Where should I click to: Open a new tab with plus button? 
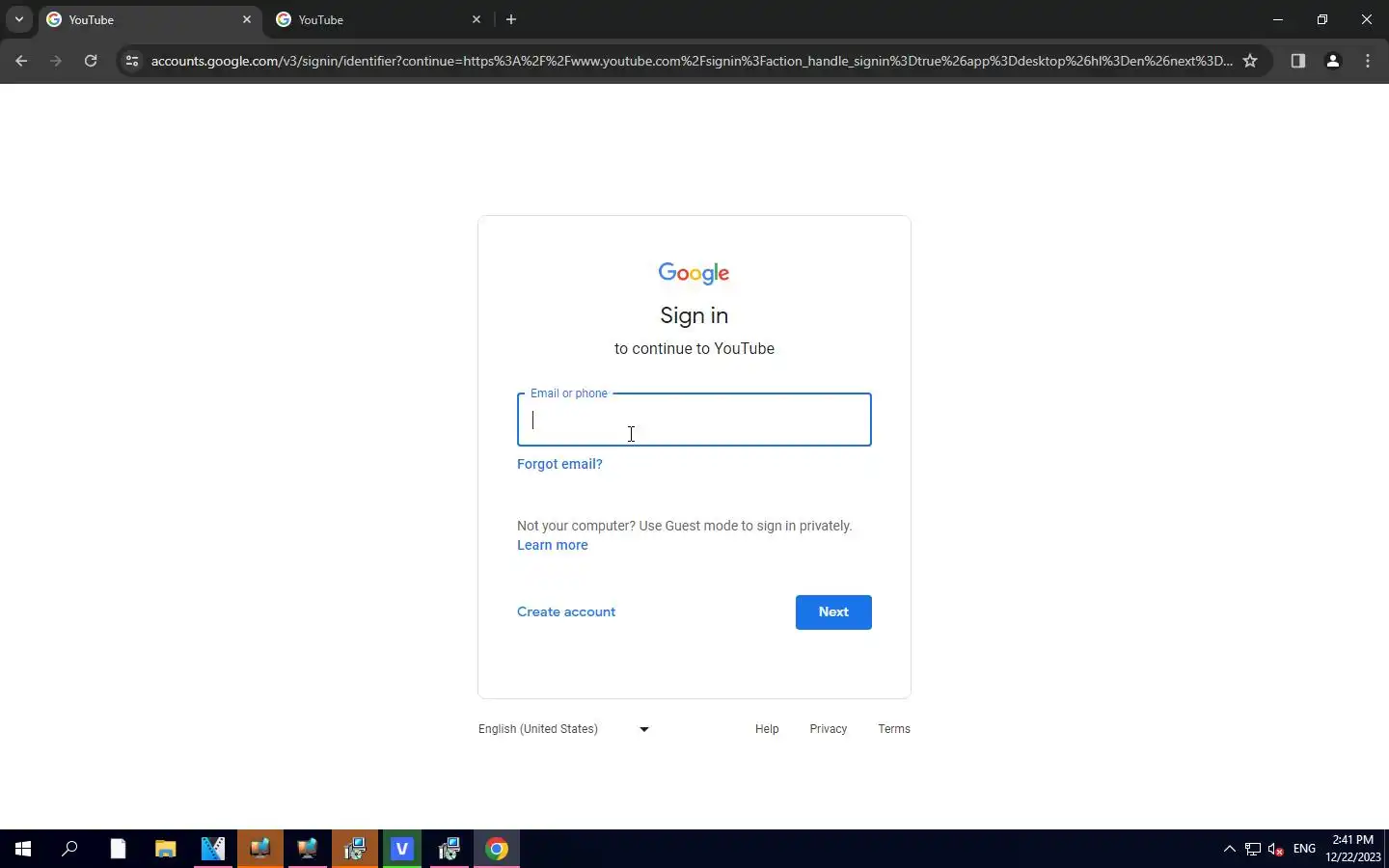point(511,19)
